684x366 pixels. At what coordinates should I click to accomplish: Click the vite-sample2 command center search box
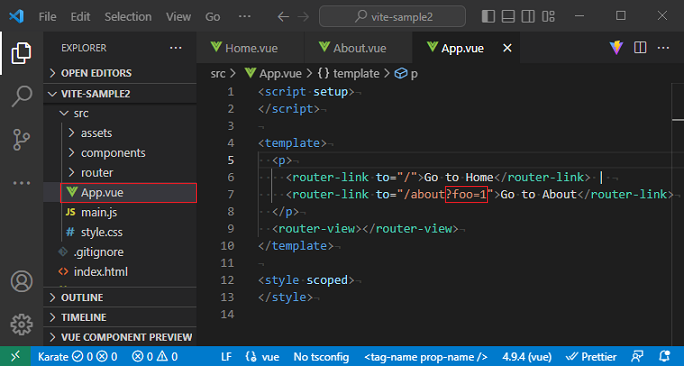[392, 17]
